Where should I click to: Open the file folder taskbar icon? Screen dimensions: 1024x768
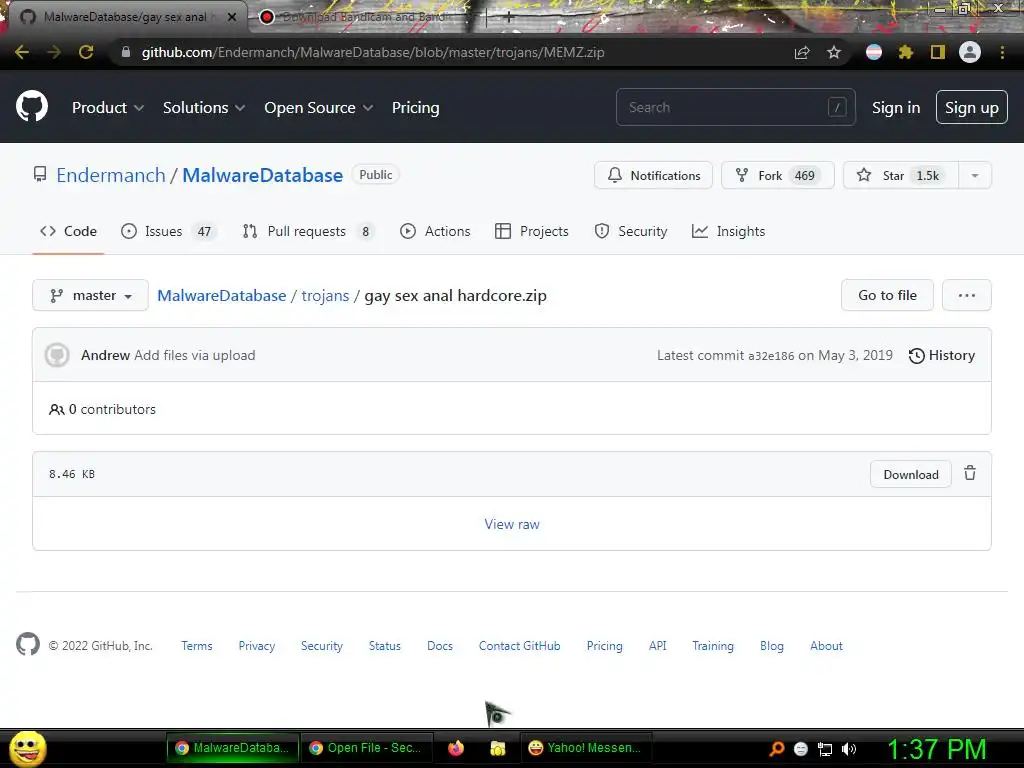[498, 748]
